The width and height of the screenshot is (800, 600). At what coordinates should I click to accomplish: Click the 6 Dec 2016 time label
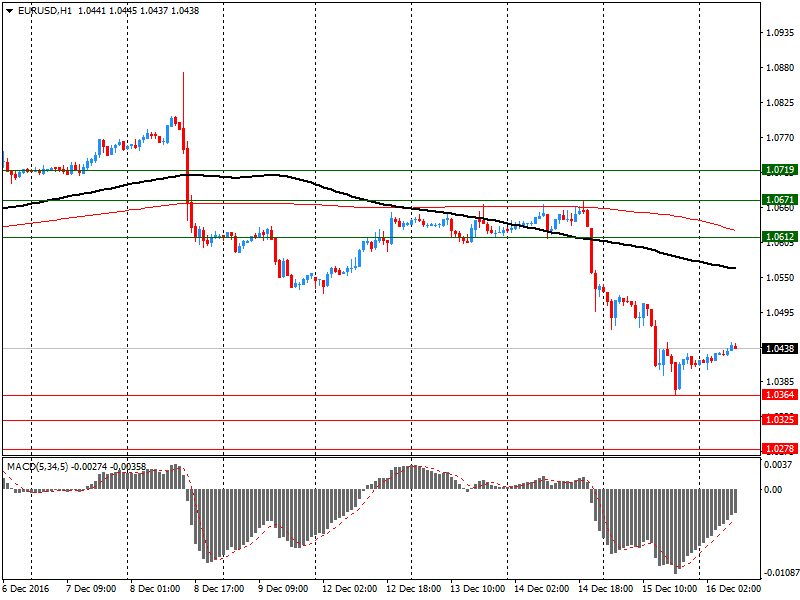tap(26, 589)
